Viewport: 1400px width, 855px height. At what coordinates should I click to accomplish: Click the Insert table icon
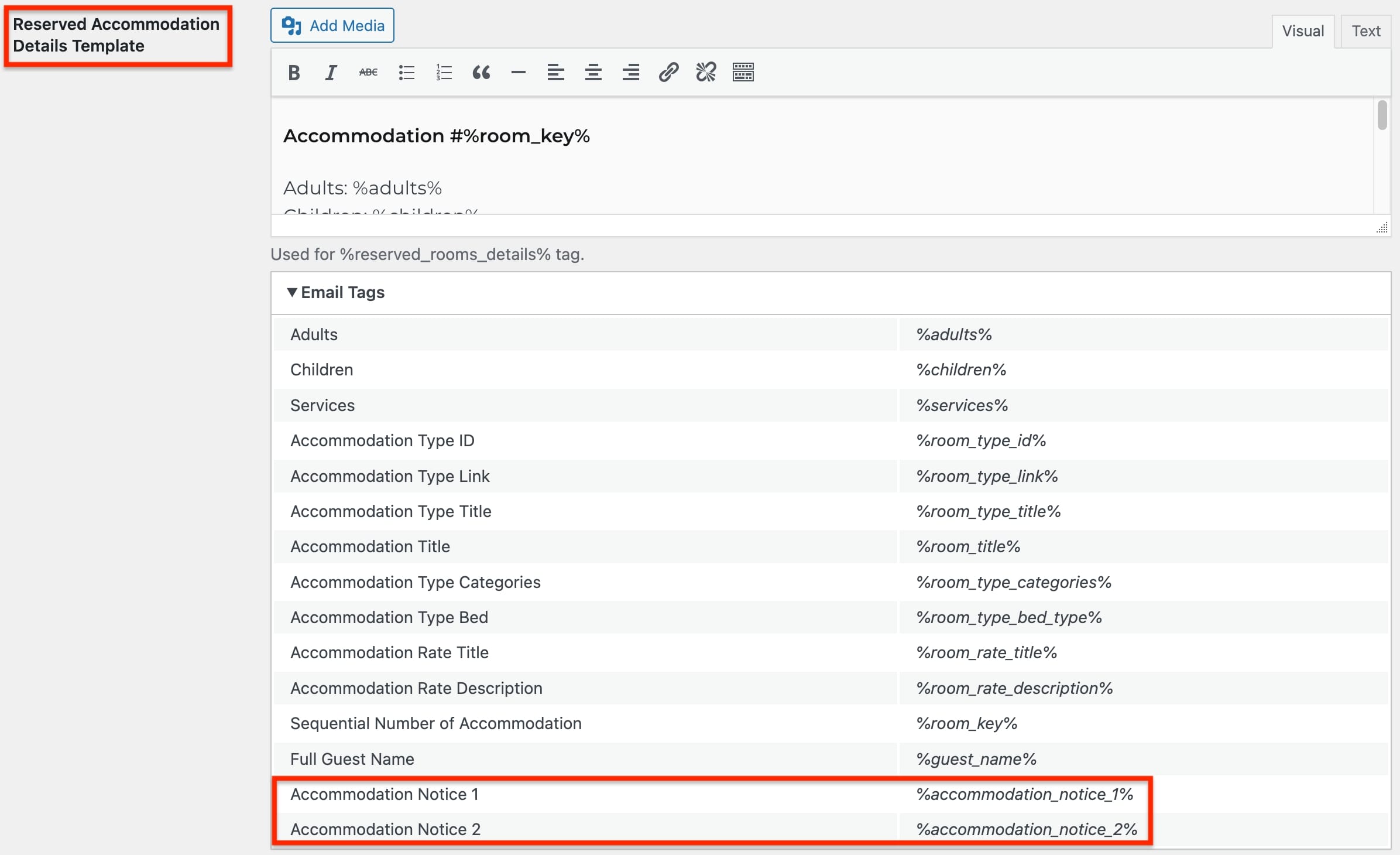(x=744, y=72)
